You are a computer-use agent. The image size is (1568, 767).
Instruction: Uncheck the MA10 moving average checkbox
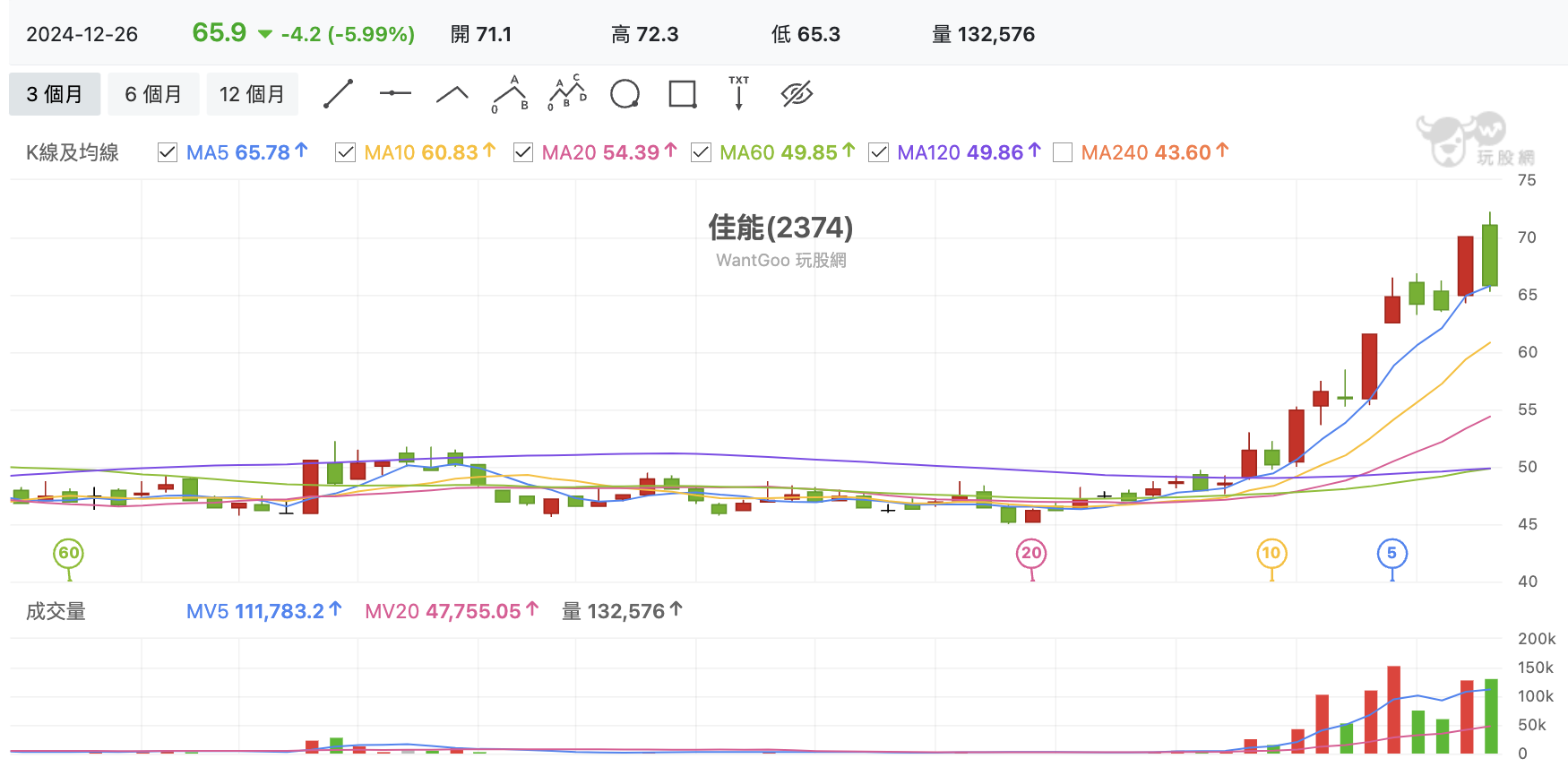[x=345, y=152]
